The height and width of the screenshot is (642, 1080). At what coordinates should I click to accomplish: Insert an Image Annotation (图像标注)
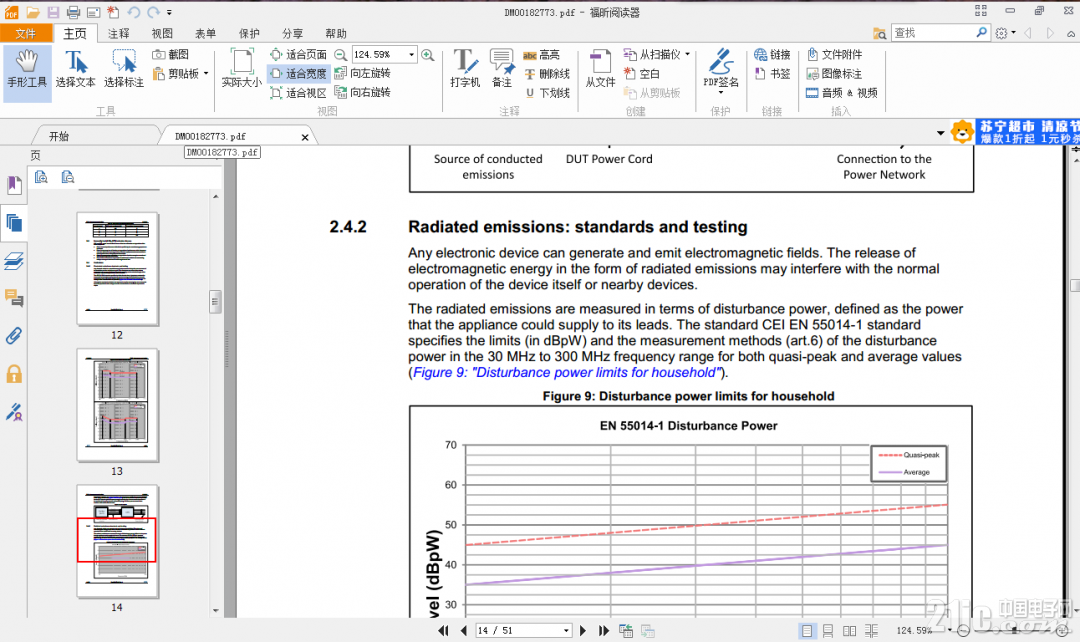834,74
